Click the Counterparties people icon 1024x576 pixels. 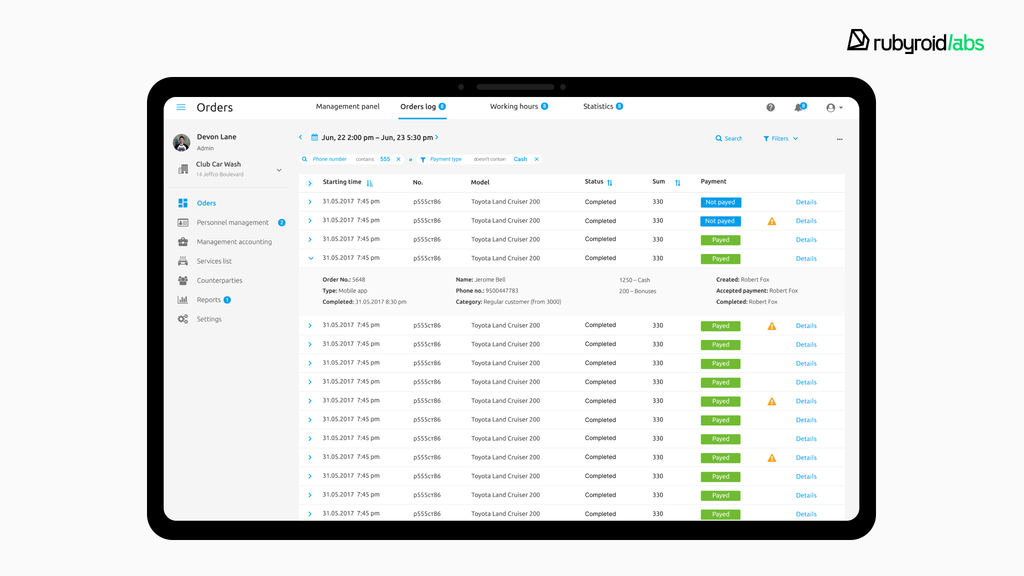[x=183, y=280]
